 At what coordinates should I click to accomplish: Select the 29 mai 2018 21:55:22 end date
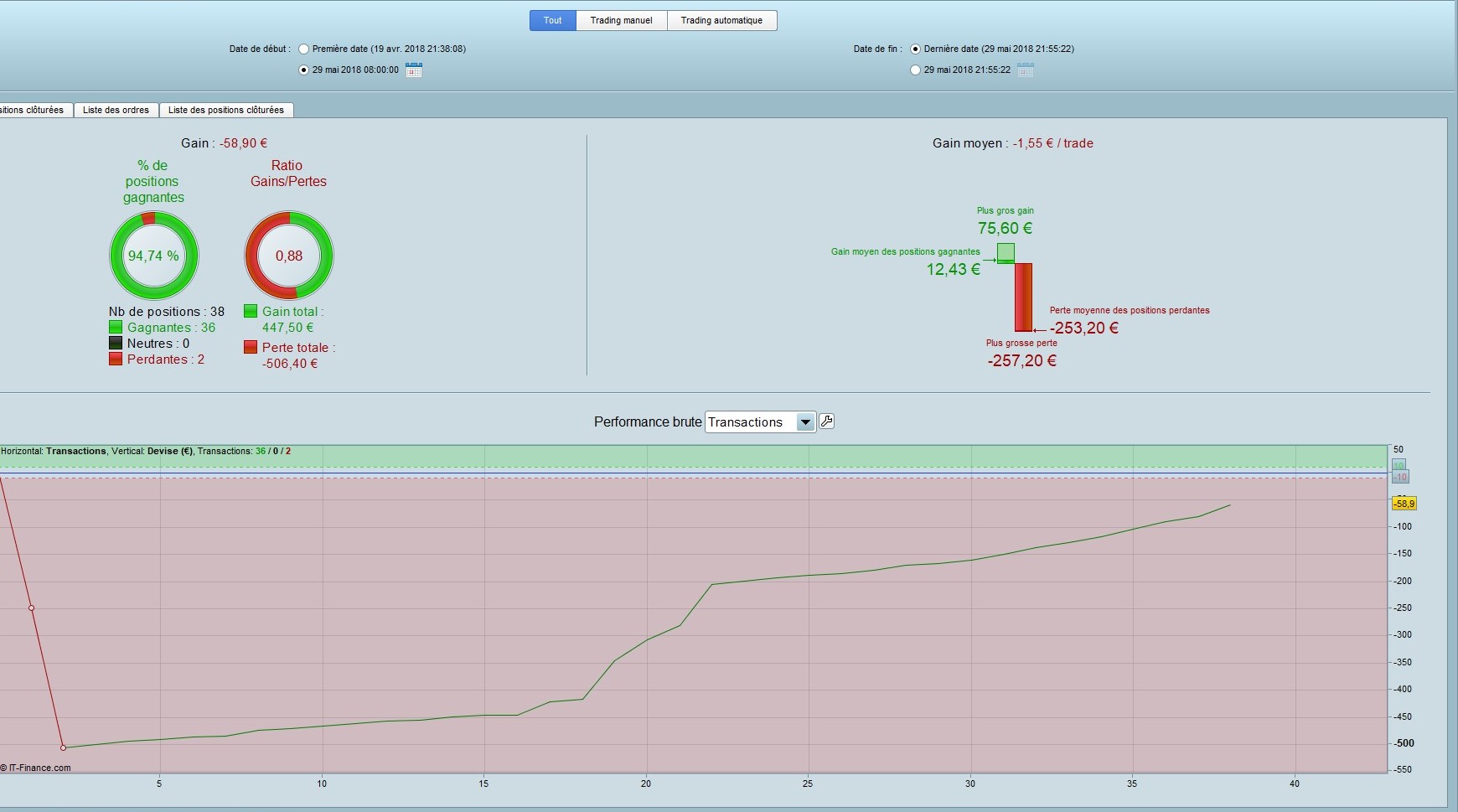(x=916, y=70)
